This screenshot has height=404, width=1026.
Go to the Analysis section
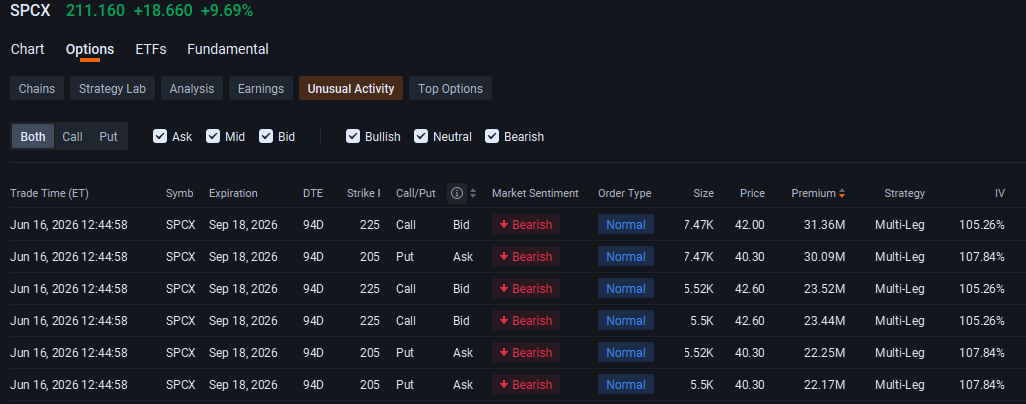pos(192,88)
